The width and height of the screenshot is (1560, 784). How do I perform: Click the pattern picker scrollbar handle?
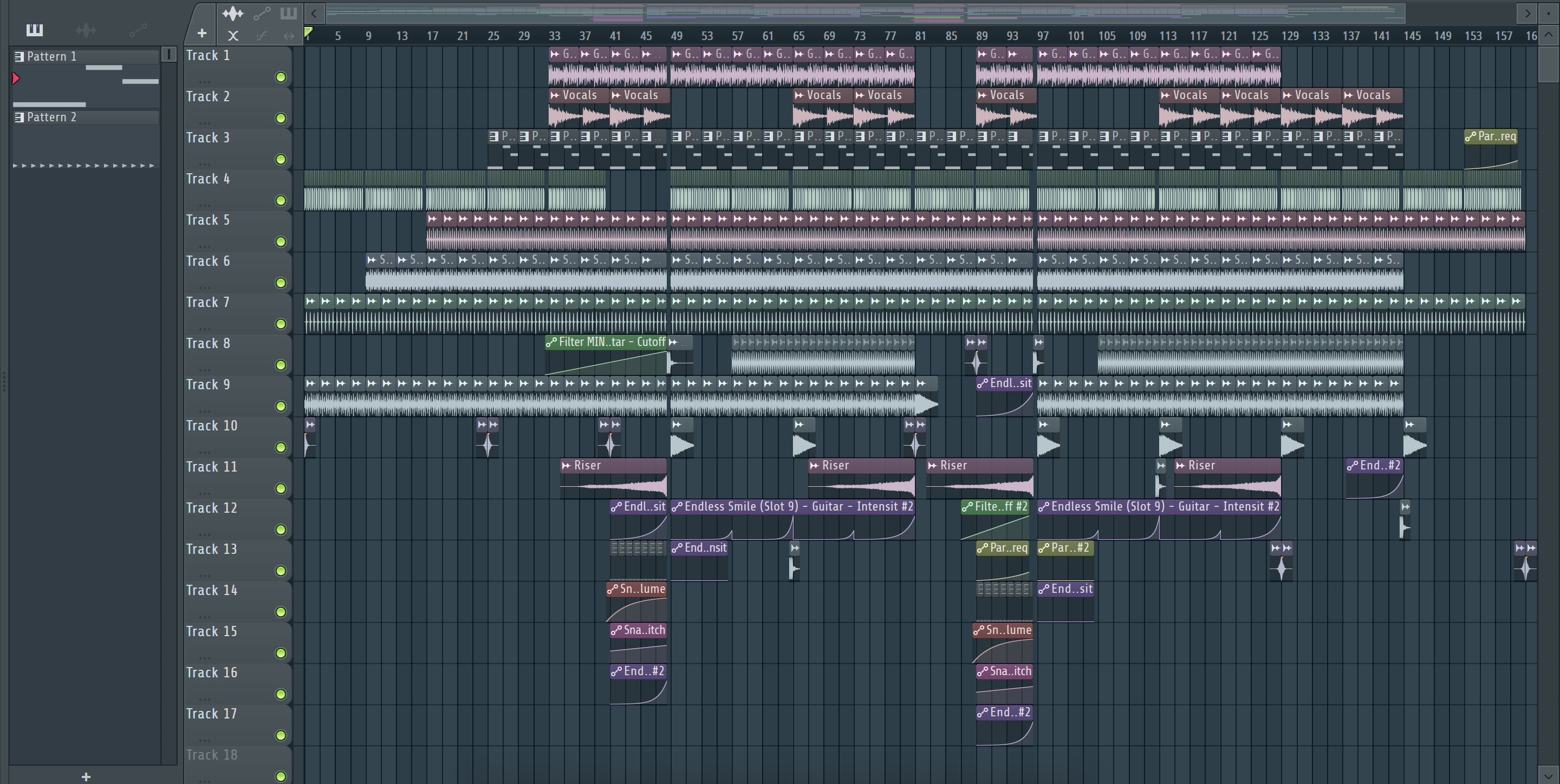tap(169, 55)
